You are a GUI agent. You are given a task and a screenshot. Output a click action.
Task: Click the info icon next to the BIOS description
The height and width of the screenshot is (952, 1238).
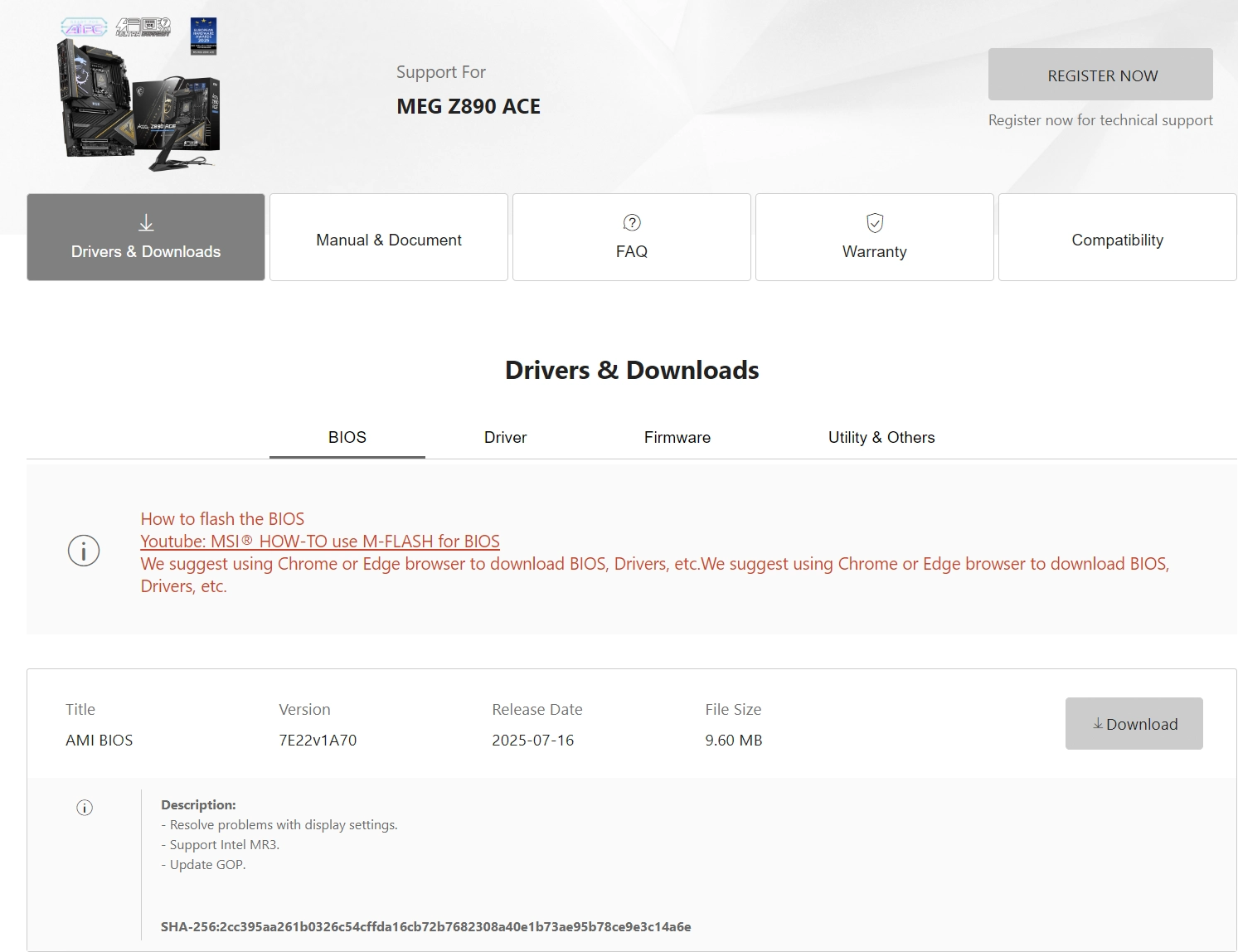point(83,807)
